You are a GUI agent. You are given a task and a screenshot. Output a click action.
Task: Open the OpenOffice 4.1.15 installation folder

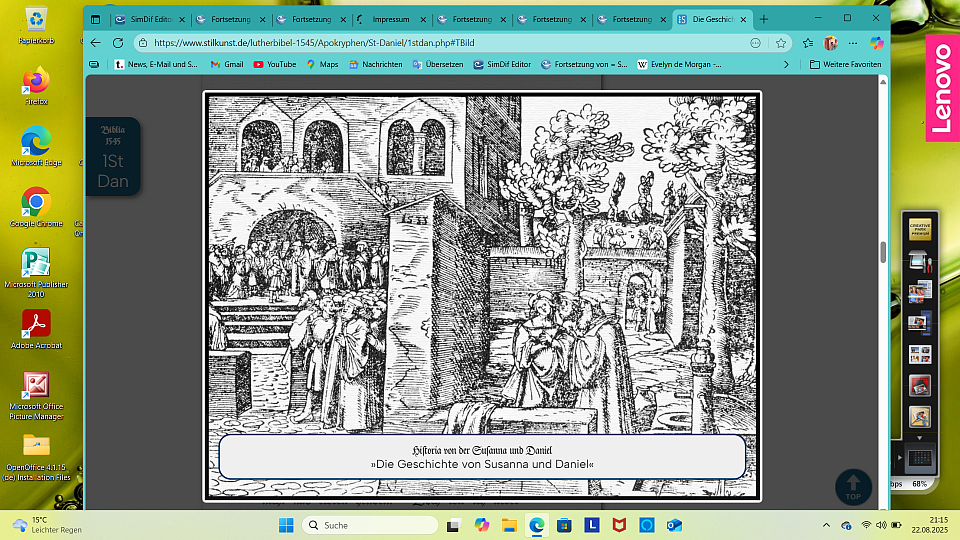(36, 457)
